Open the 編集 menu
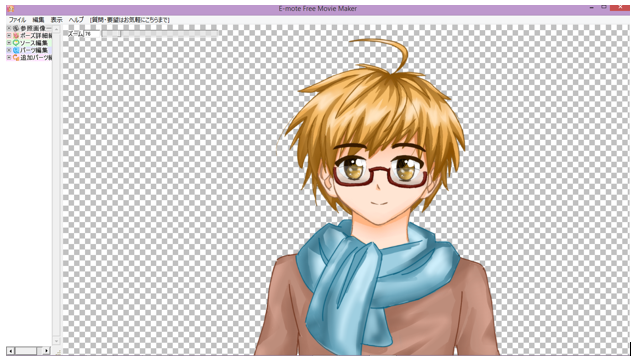 [38, 20]
